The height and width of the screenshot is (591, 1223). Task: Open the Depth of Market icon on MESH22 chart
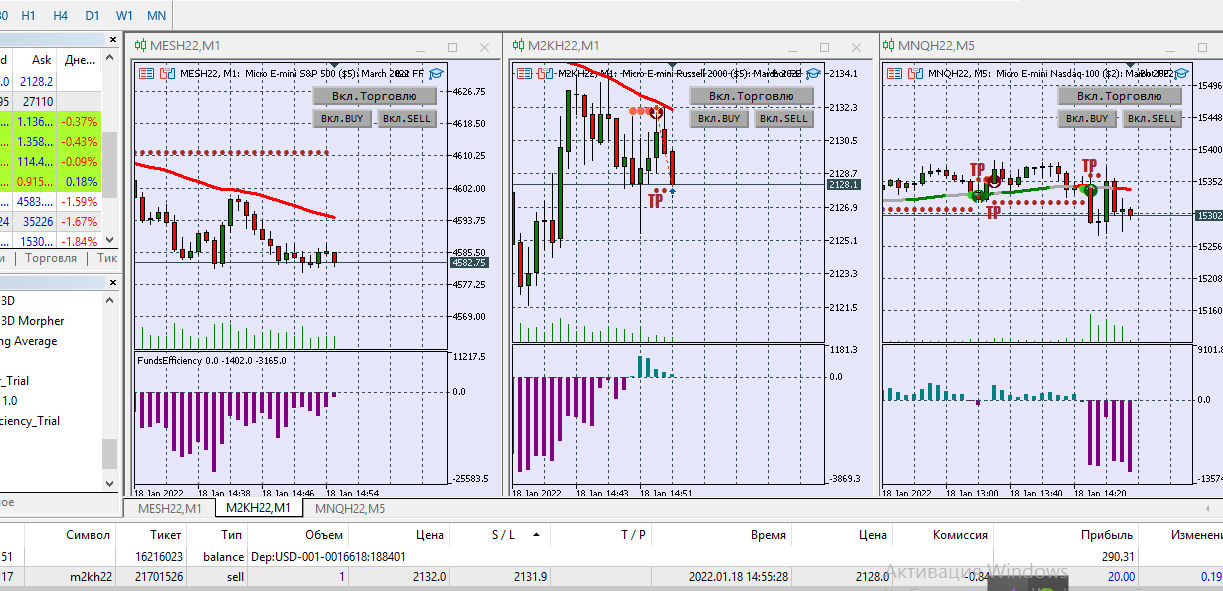pyautogui.click(x=146, y=72)
